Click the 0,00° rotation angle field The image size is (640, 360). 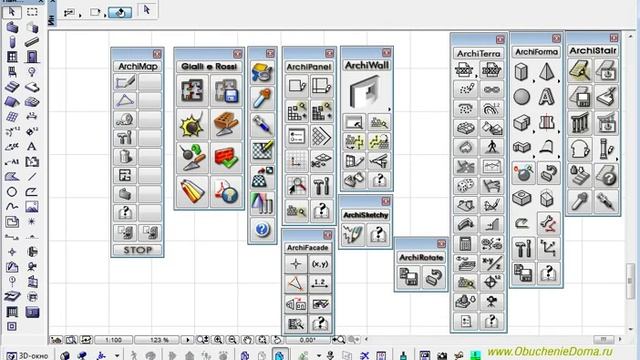[x=307, y=340]
